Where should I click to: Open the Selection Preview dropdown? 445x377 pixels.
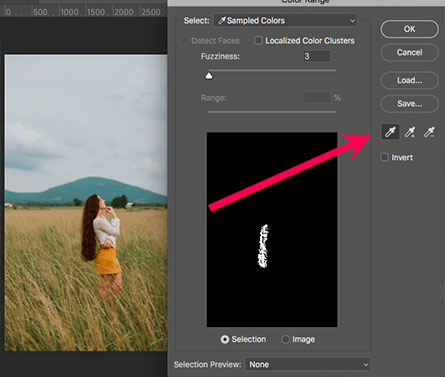(308, 364)
